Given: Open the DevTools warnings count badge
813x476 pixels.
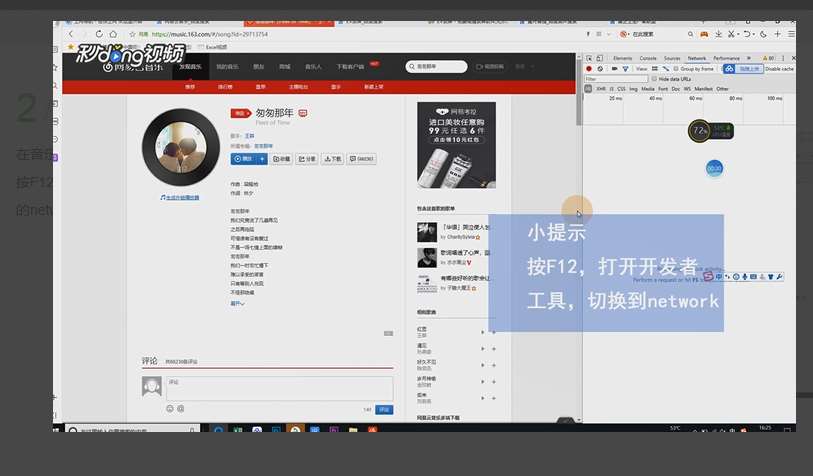Looking at the screenshot, I should click(x=768, y=58).
